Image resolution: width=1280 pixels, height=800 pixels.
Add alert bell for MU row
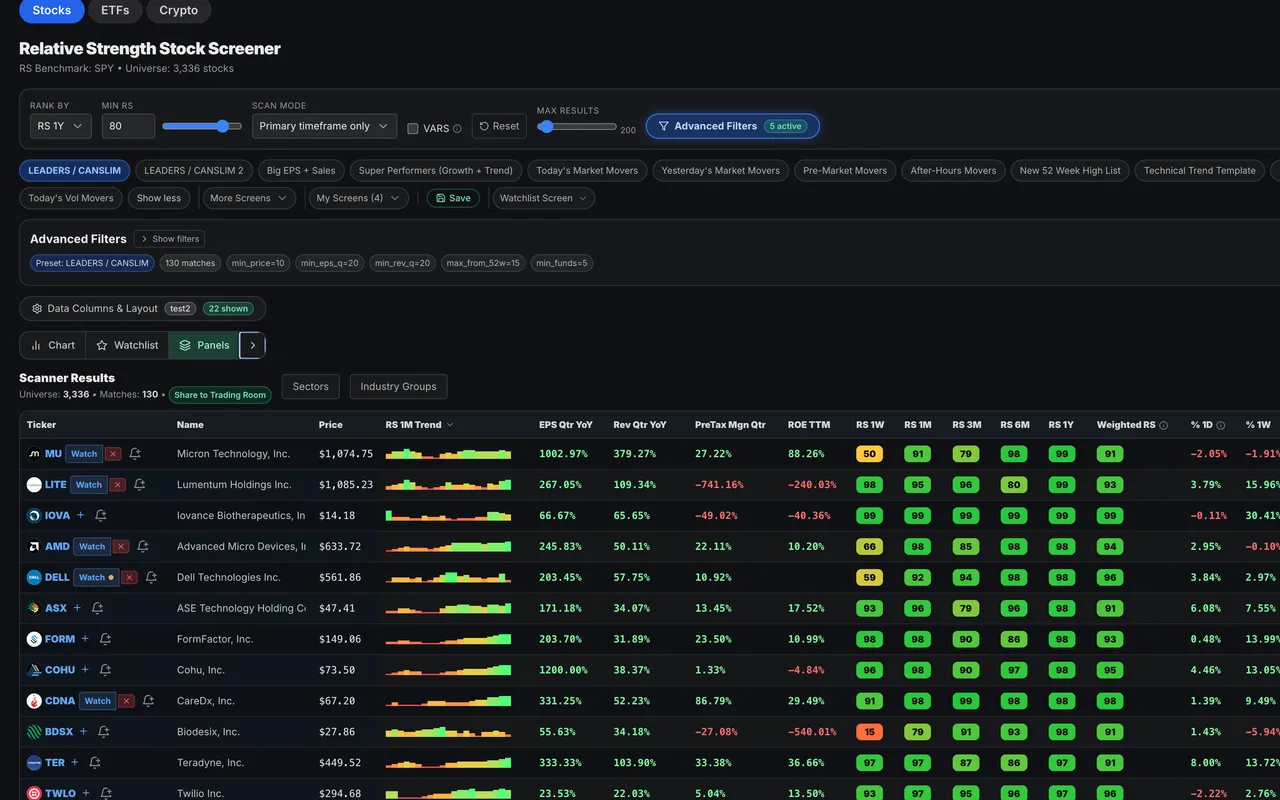135,454
